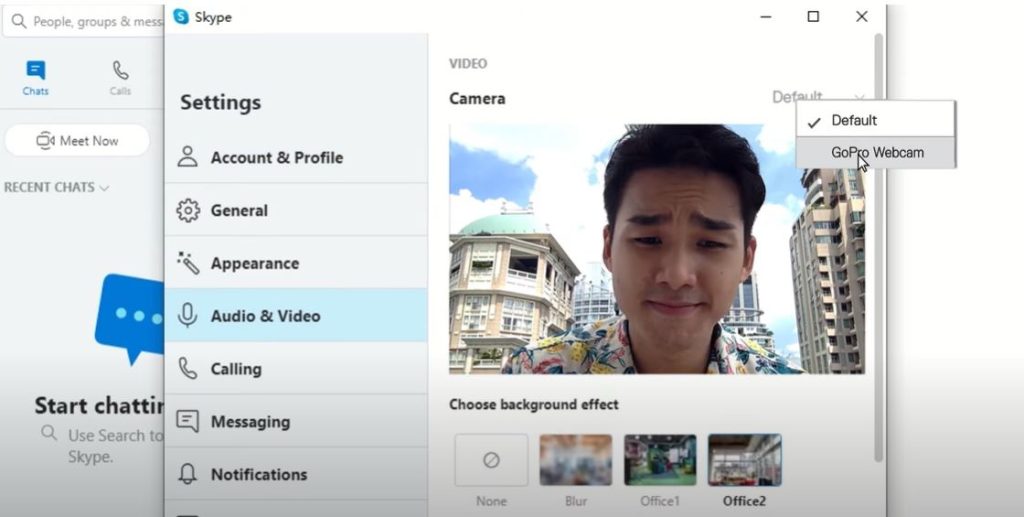Image resolution: width=1024 pixels, height=517 pixels.
Task: Open the Chats tab icon
Action: [x=36, y=70]
